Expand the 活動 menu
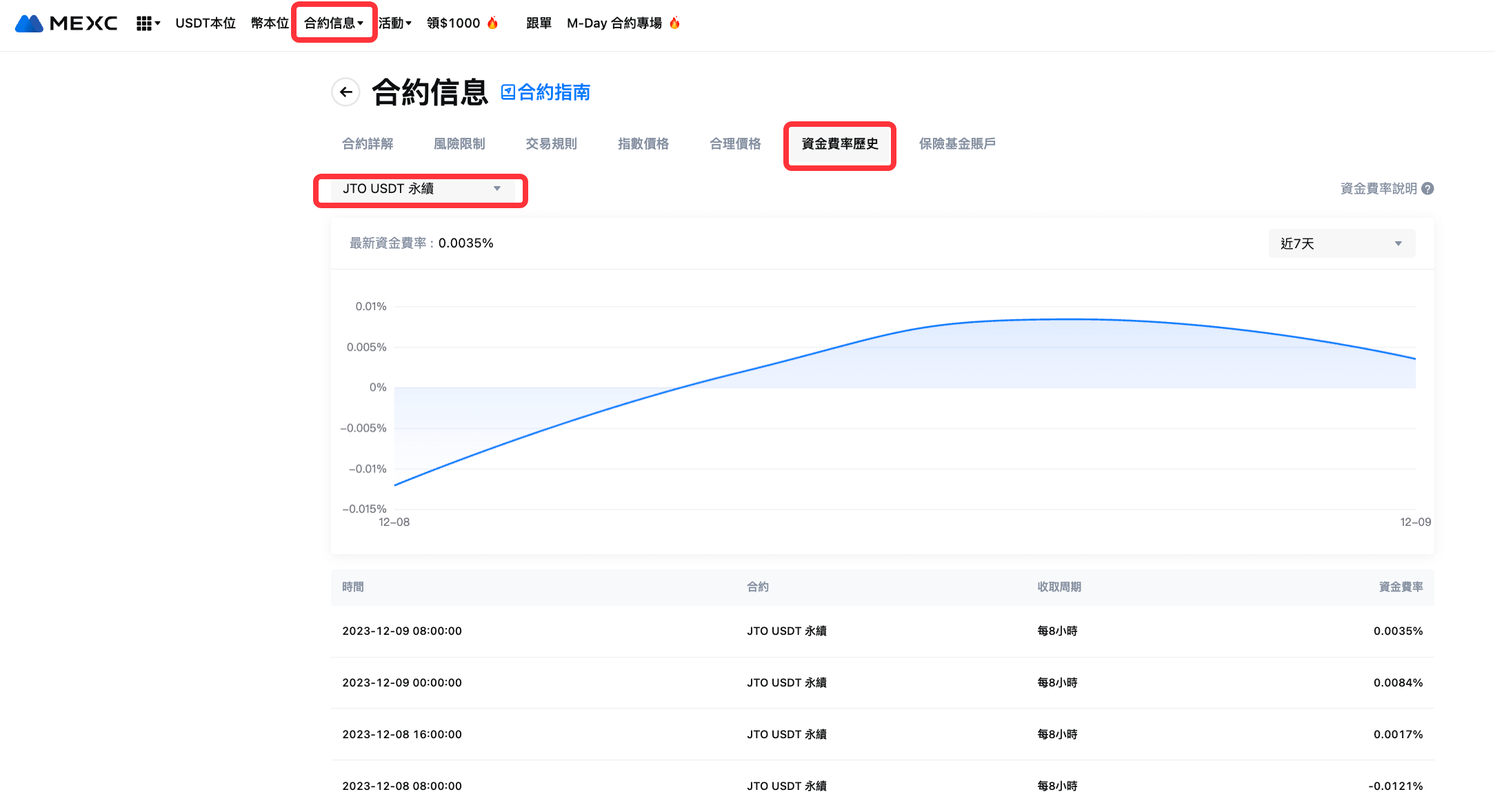 (394, 23)
